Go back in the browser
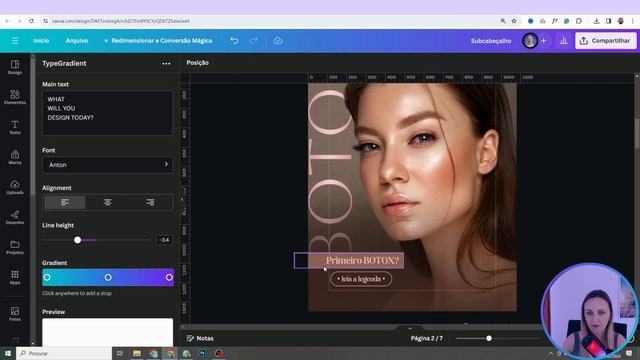Viewport: 640px width, 360px height. [x=7, y=21]
